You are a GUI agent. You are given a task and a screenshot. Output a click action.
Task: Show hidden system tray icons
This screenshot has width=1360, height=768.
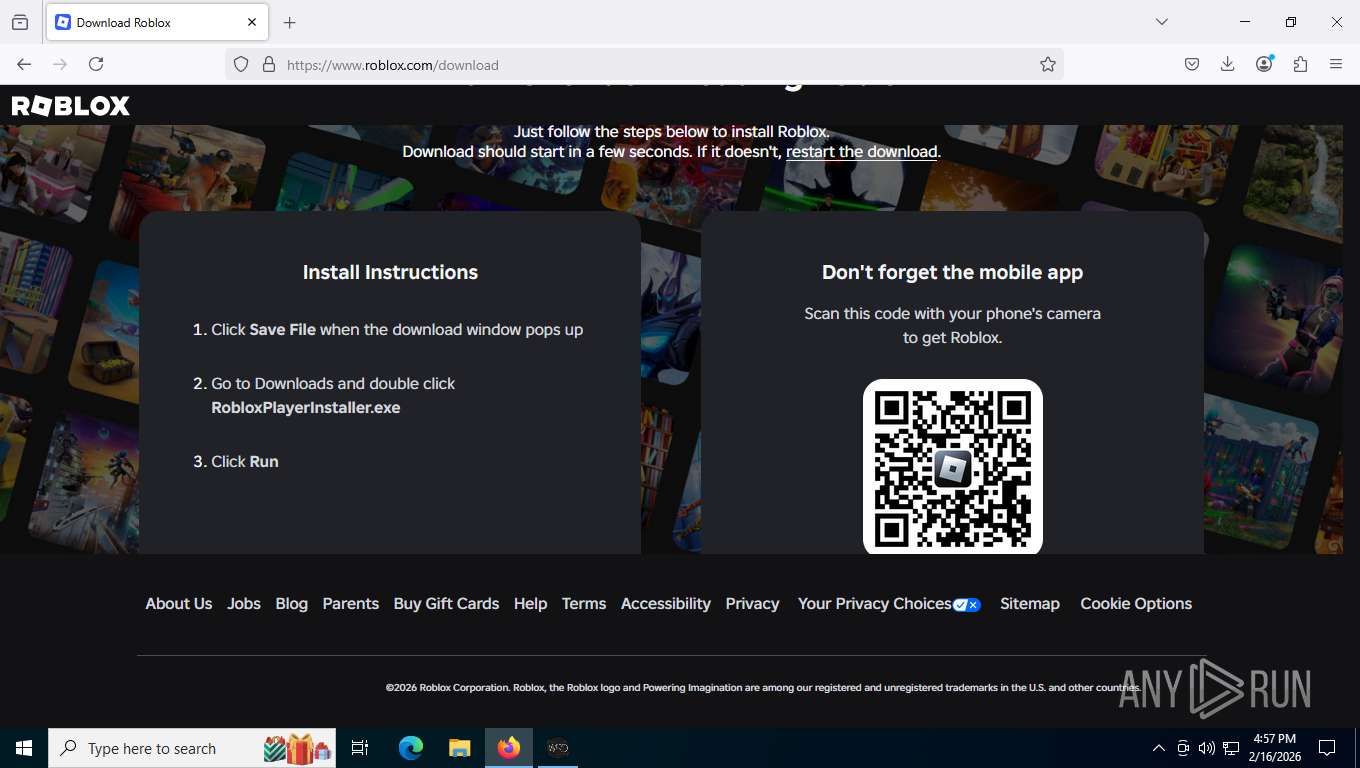pos(1159,748)
